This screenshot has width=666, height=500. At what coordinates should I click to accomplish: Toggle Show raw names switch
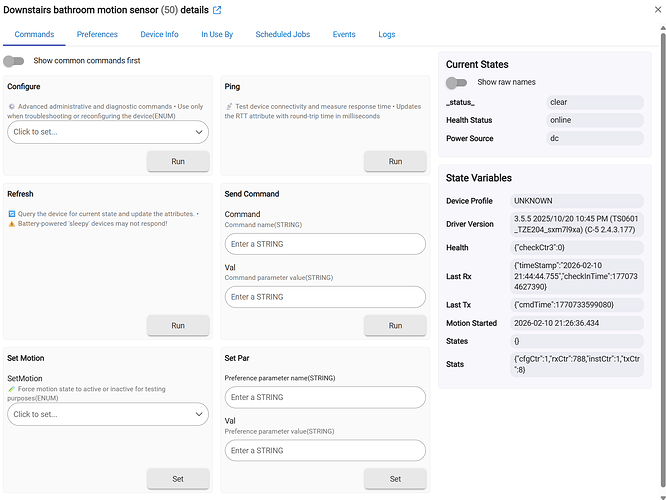457,82
